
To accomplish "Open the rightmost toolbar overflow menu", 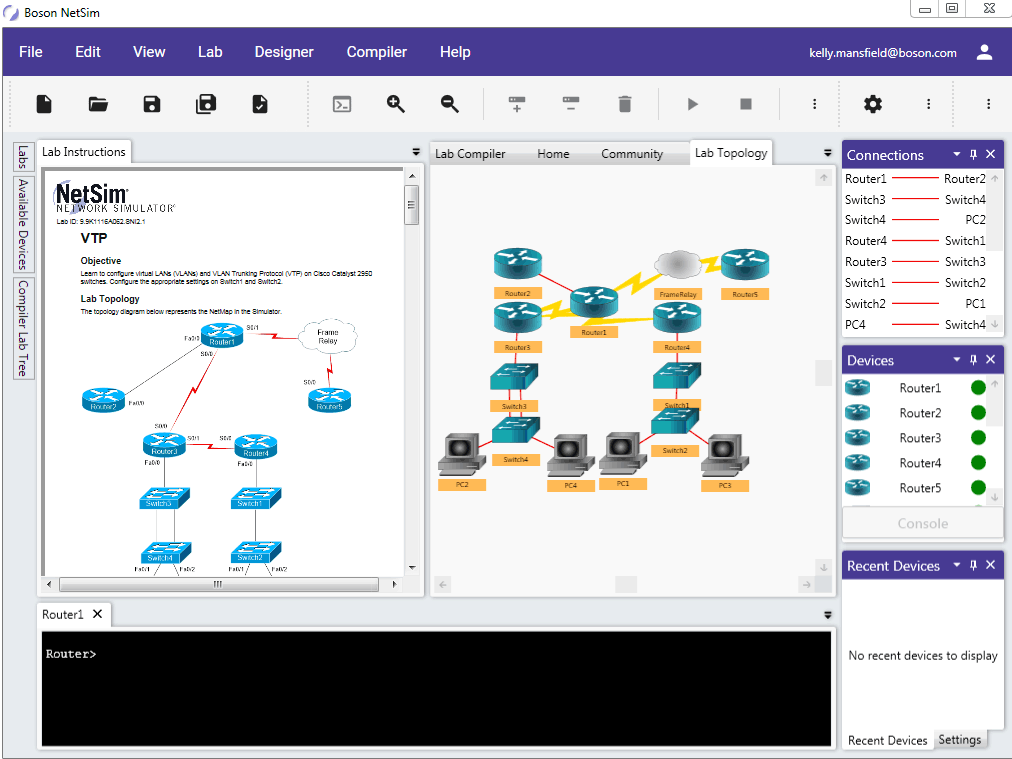I will pyautogui.click(x=988, y=104).
